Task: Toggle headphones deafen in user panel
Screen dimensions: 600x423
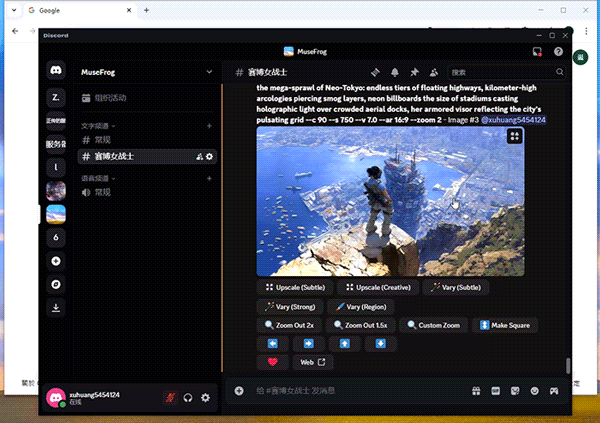Action: click(188, 398)
